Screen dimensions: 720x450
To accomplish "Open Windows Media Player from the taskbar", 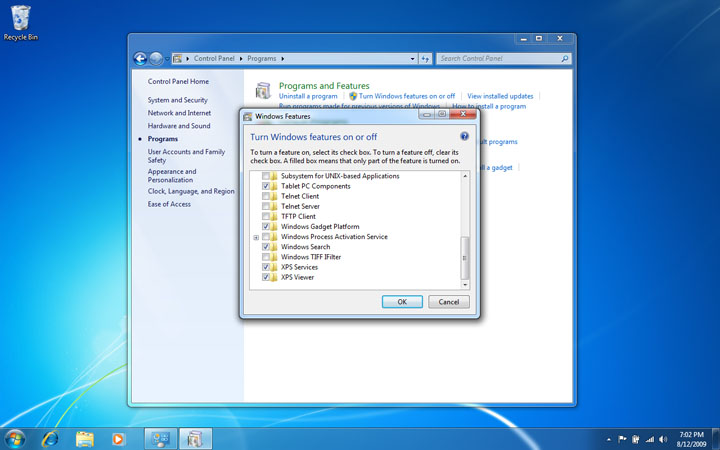I will tap(118, 438).
